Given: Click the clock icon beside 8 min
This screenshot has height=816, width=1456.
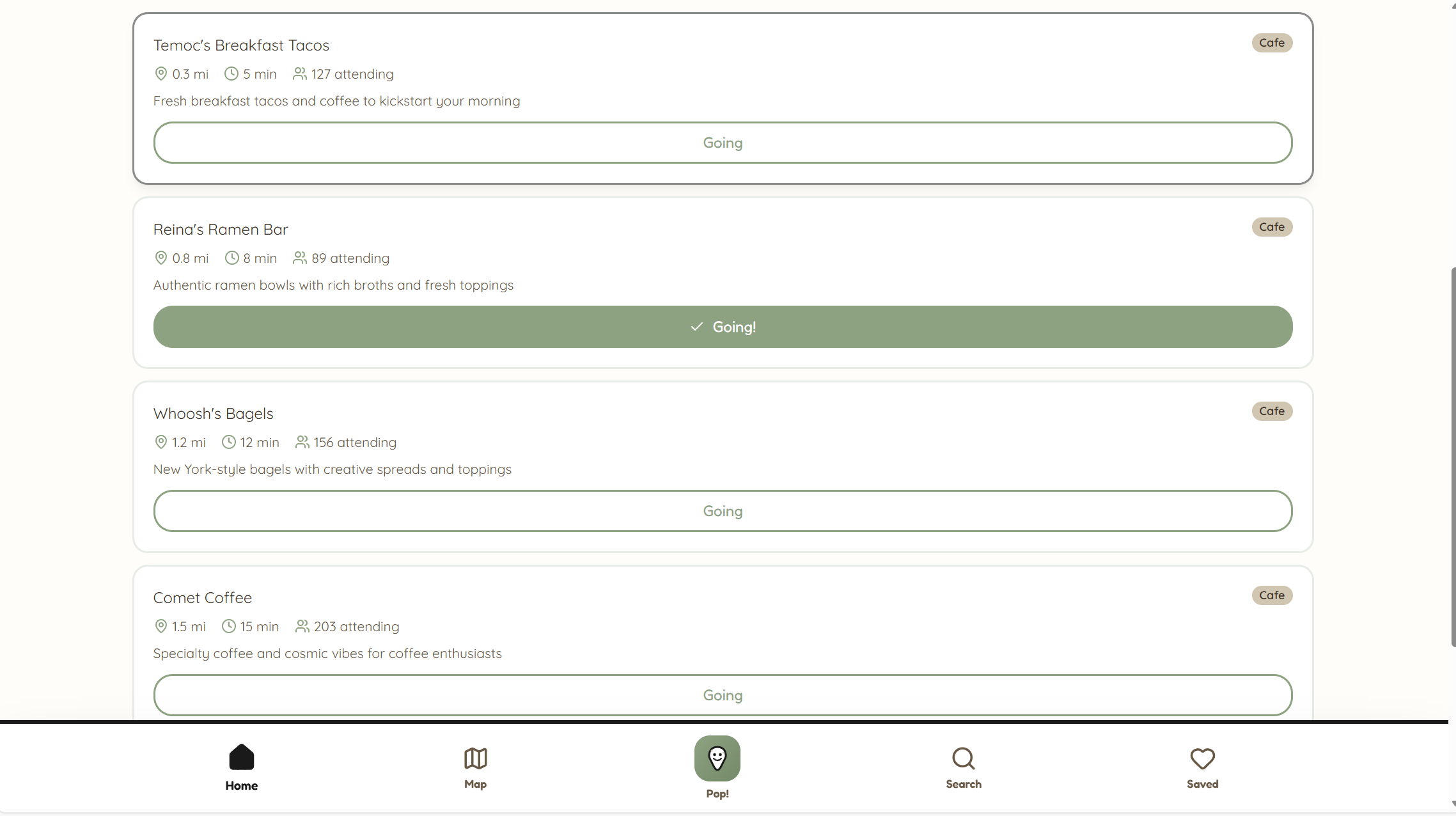Looking at the screenshot, I should click(231, 258).
